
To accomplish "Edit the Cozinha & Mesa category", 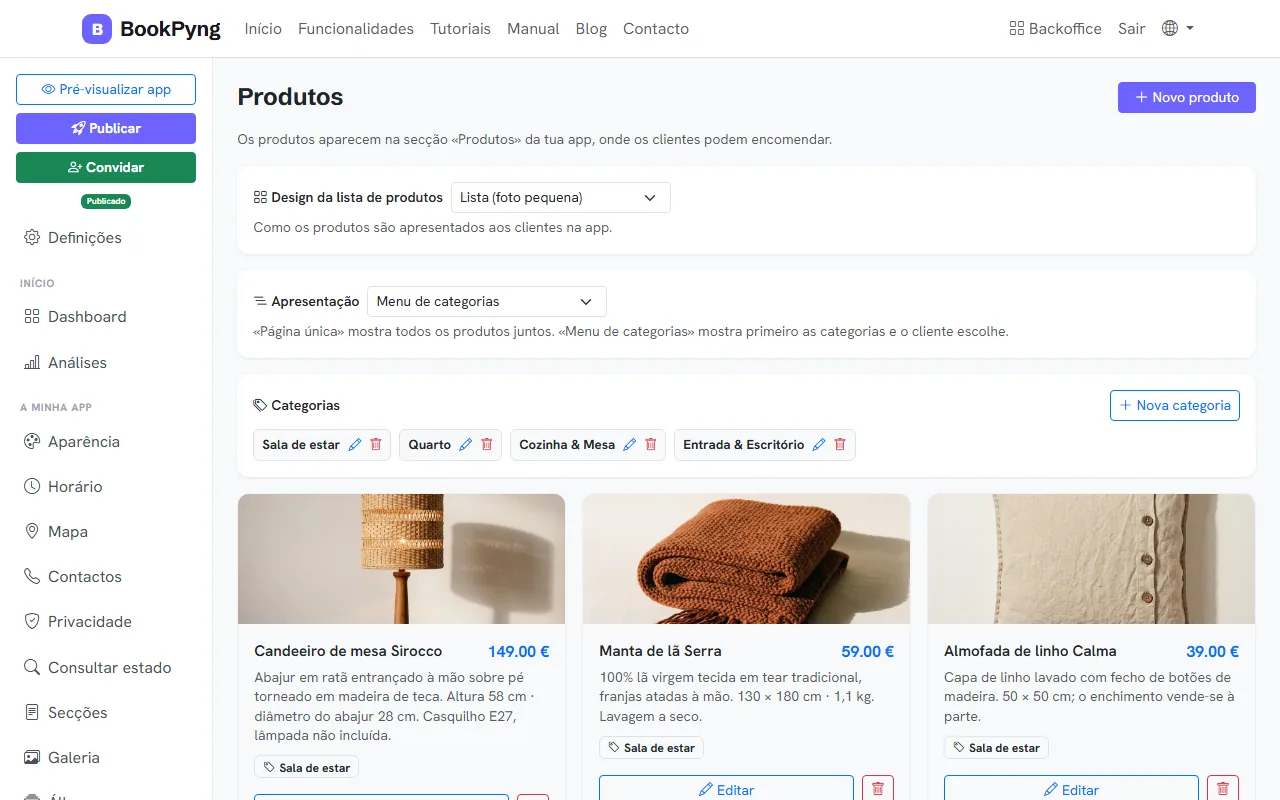I will [629, 445].
